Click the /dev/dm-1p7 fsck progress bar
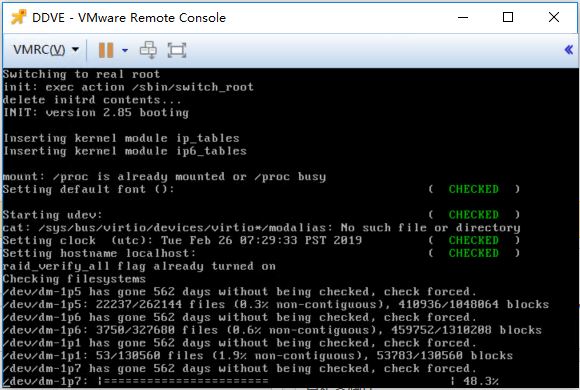 pyautogui.click(x=276, y=381)
